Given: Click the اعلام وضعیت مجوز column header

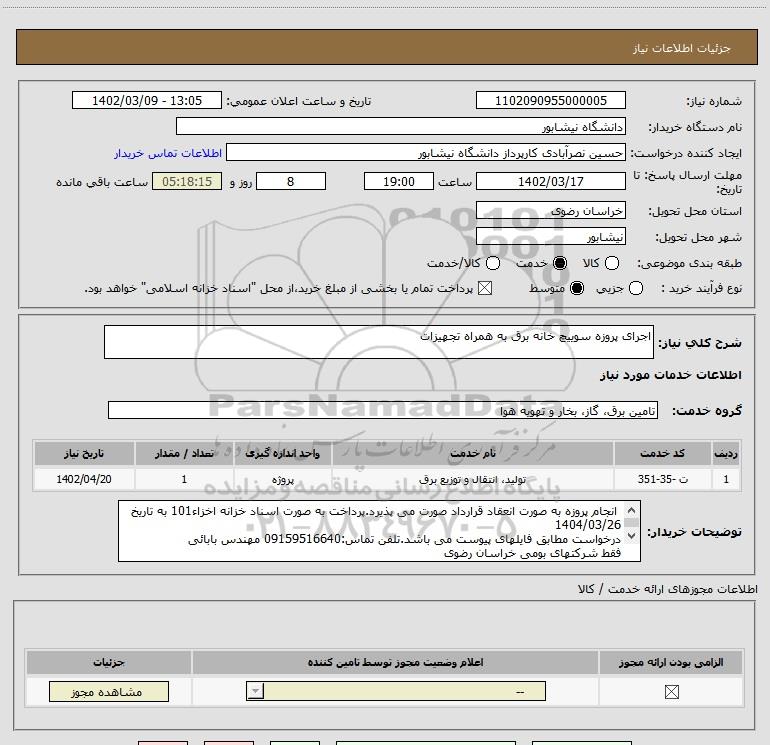Looking at the screenshot, I should coord(395,662).
